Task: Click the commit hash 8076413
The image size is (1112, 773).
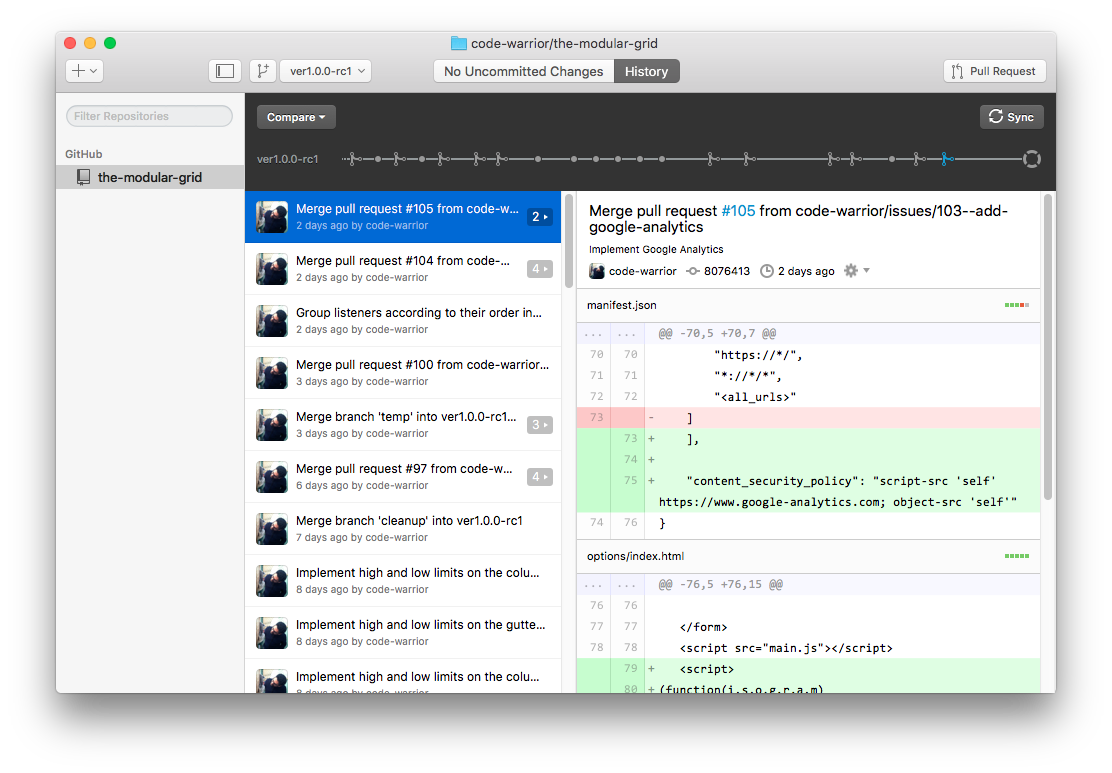Action: tap(727, 271)
